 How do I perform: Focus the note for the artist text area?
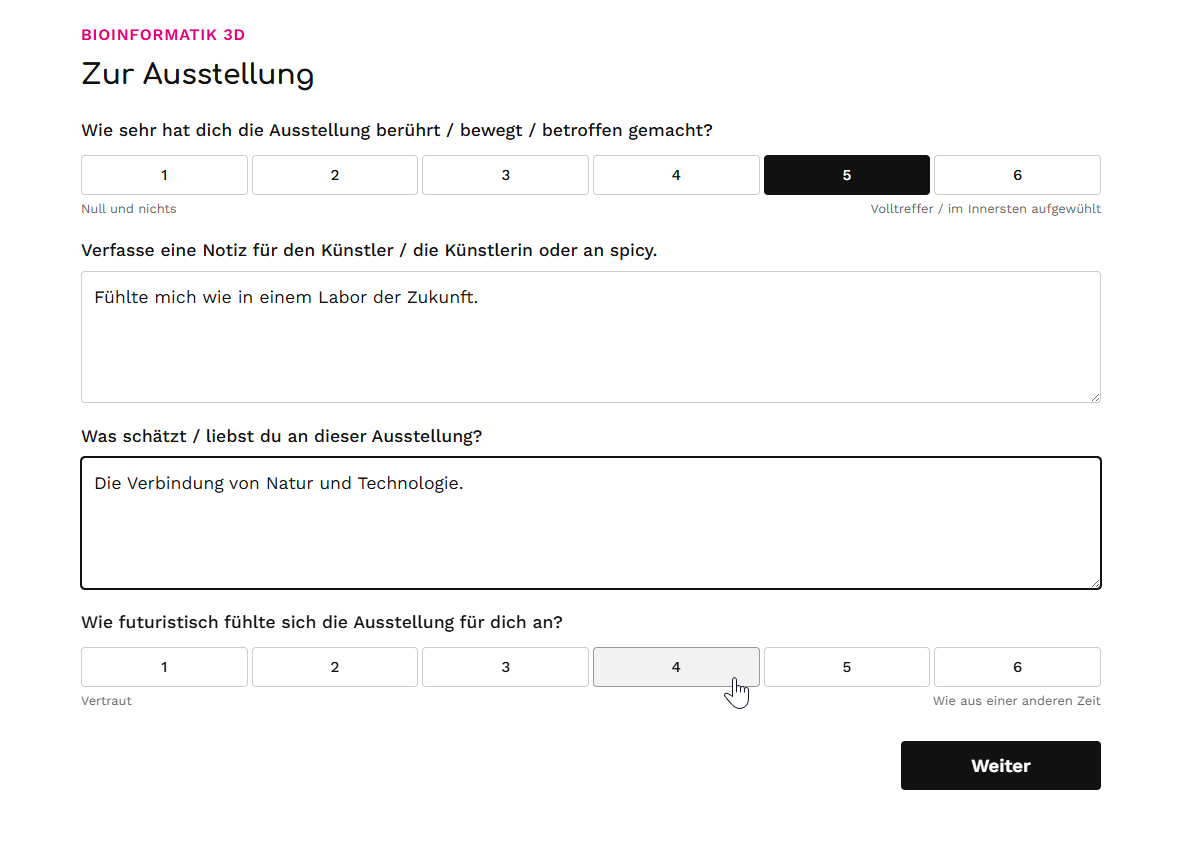point(591,337)
